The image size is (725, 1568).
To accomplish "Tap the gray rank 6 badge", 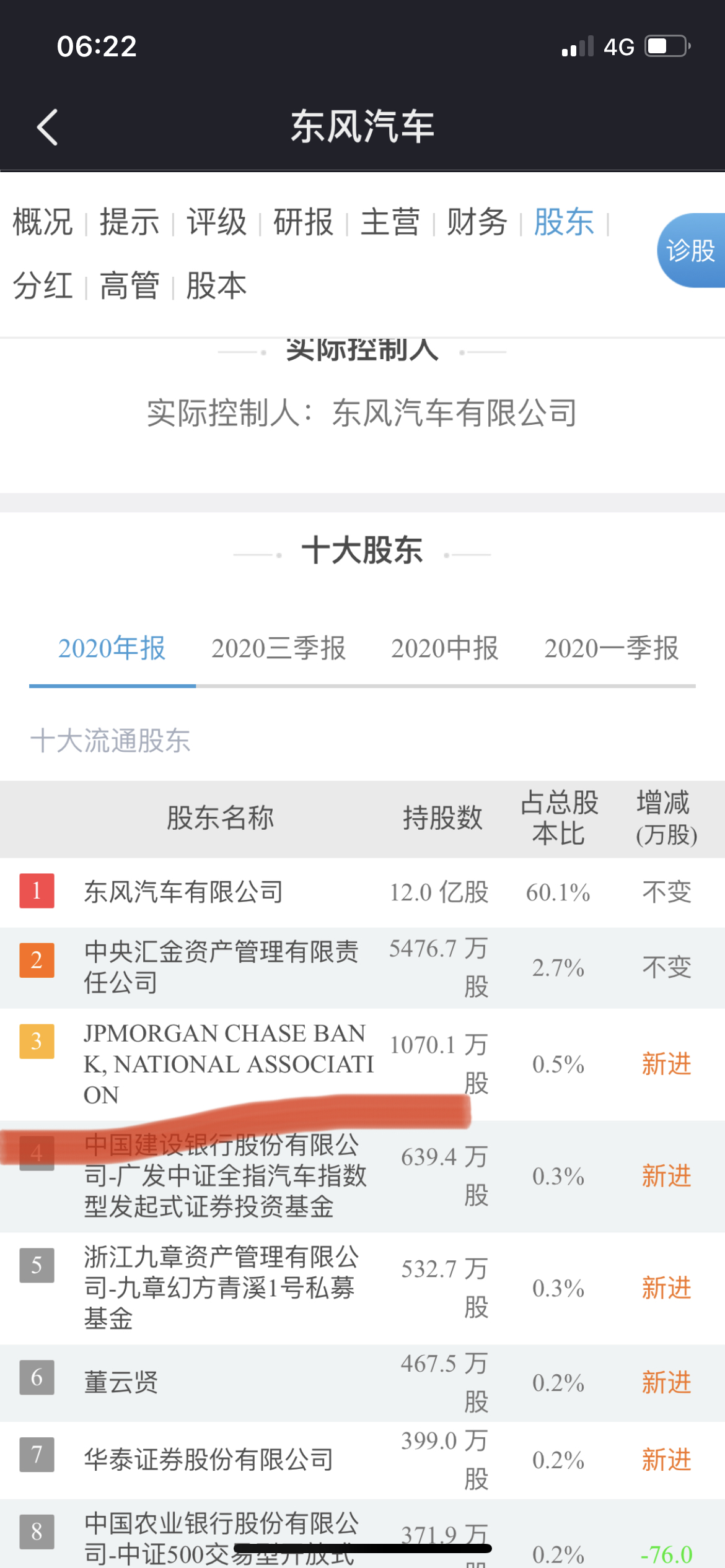I will pos(37,1377).
